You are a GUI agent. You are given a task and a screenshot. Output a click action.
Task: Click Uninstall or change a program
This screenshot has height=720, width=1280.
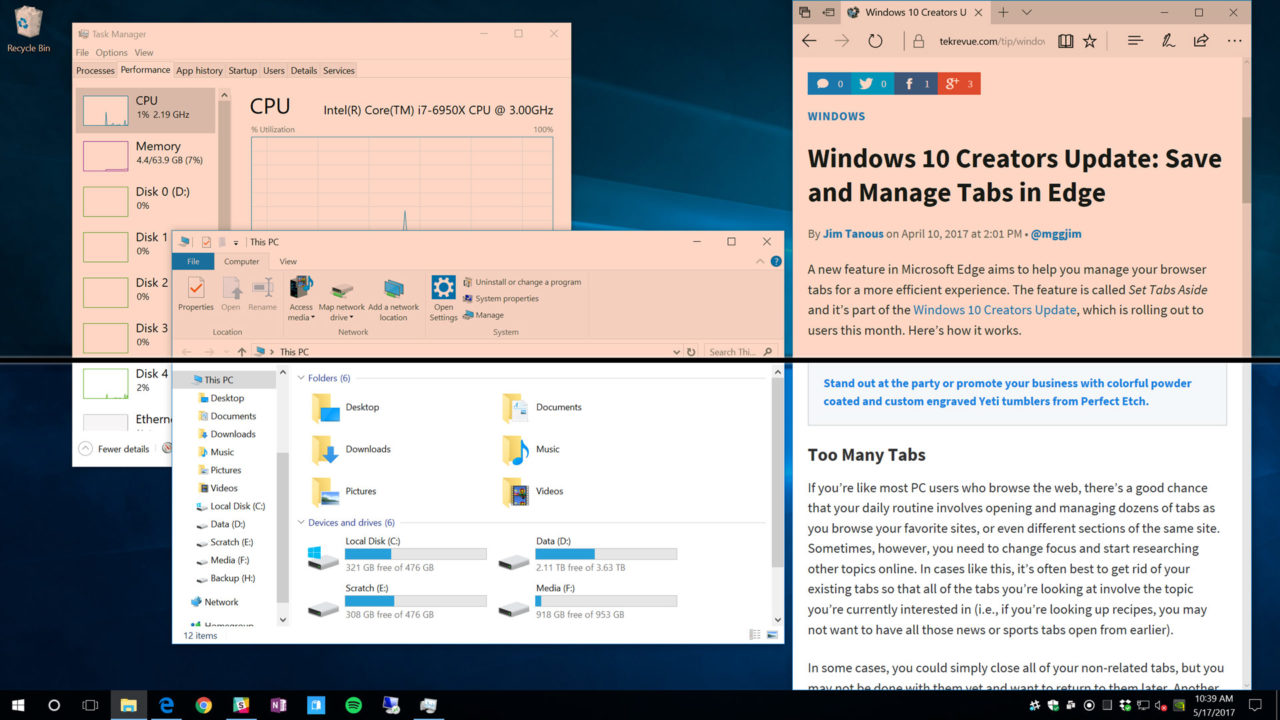(x=522, y=282)
